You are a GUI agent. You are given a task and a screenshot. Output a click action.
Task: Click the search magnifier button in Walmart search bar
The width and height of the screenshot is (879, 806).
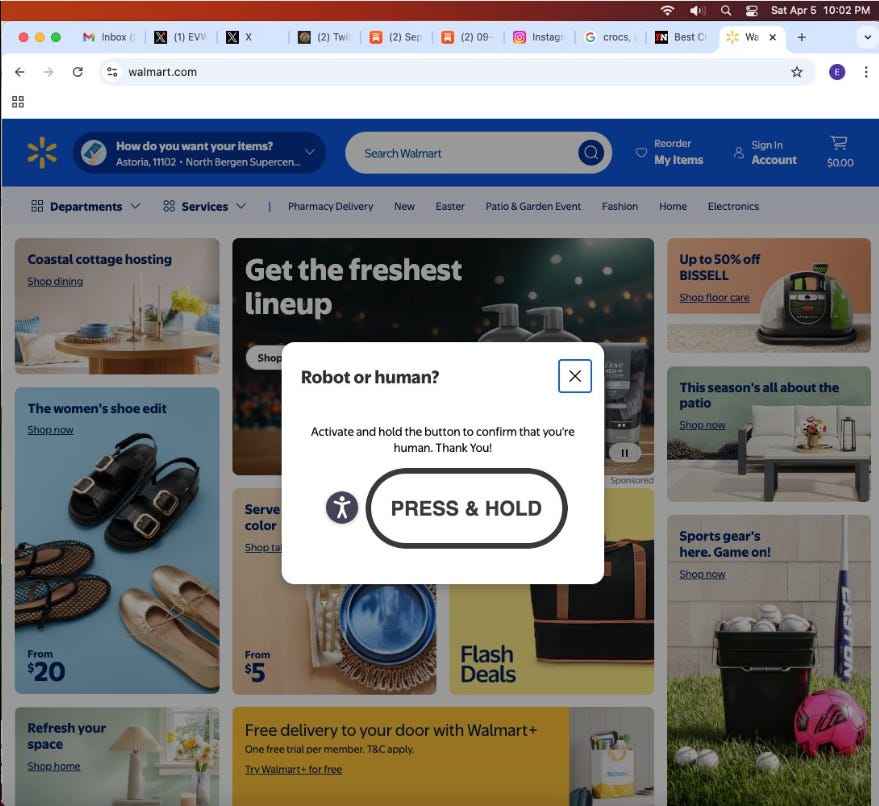point(591,152)
